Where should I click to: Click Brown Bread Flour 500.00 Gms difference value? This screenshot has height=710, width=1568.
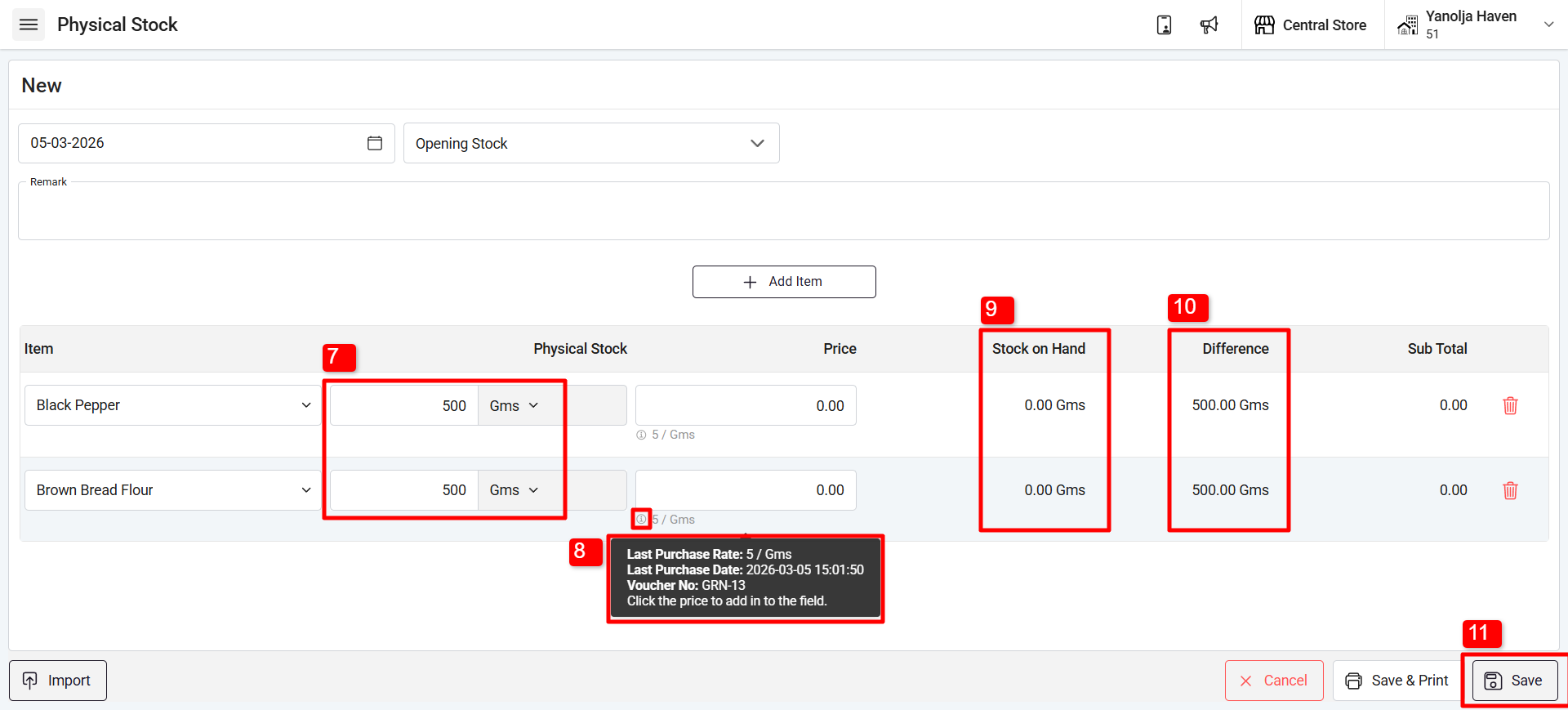point(1230,490)
